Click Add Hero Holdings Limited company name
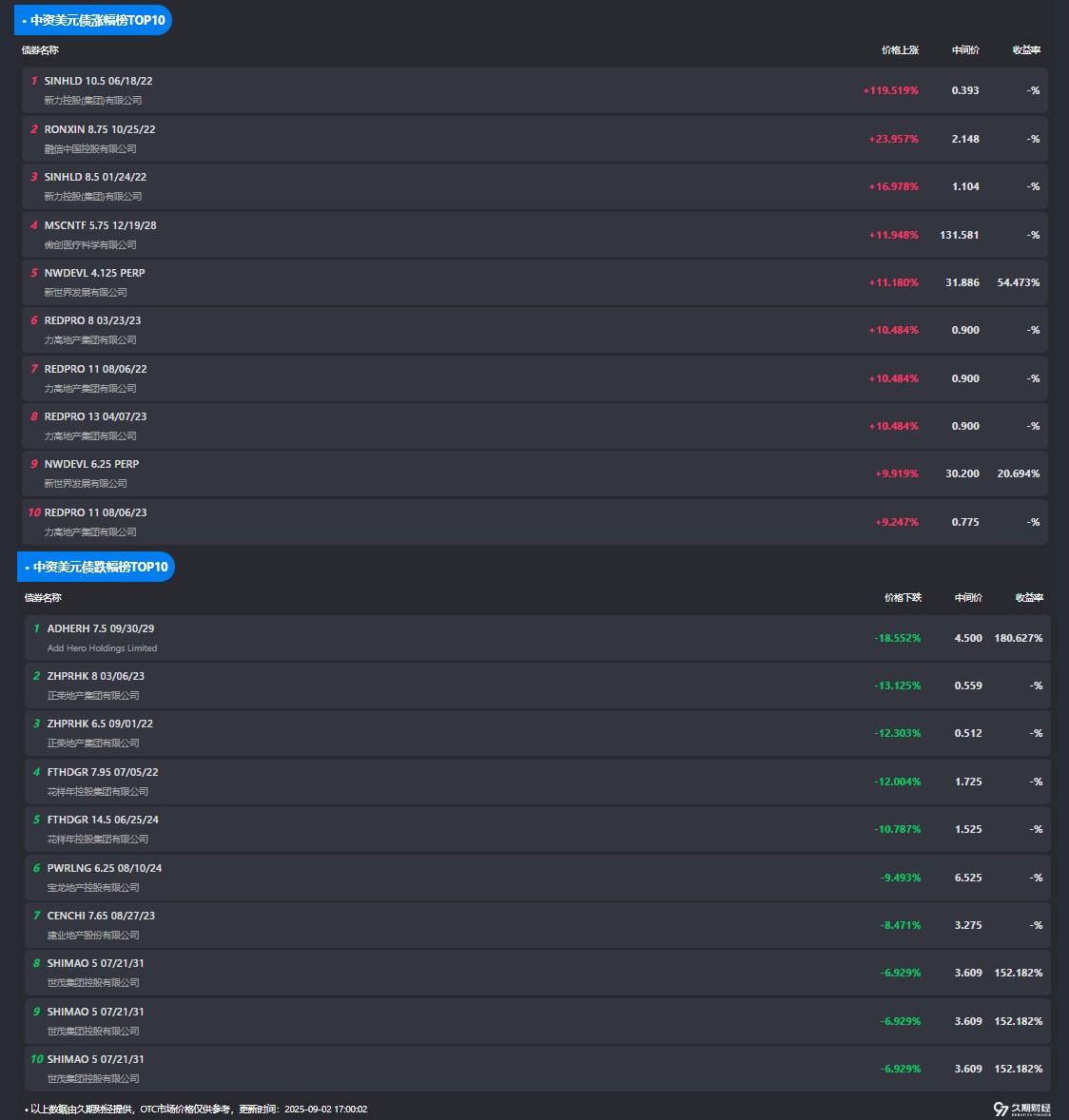Screen dimensions: 1069x1120 coord(102,647)
